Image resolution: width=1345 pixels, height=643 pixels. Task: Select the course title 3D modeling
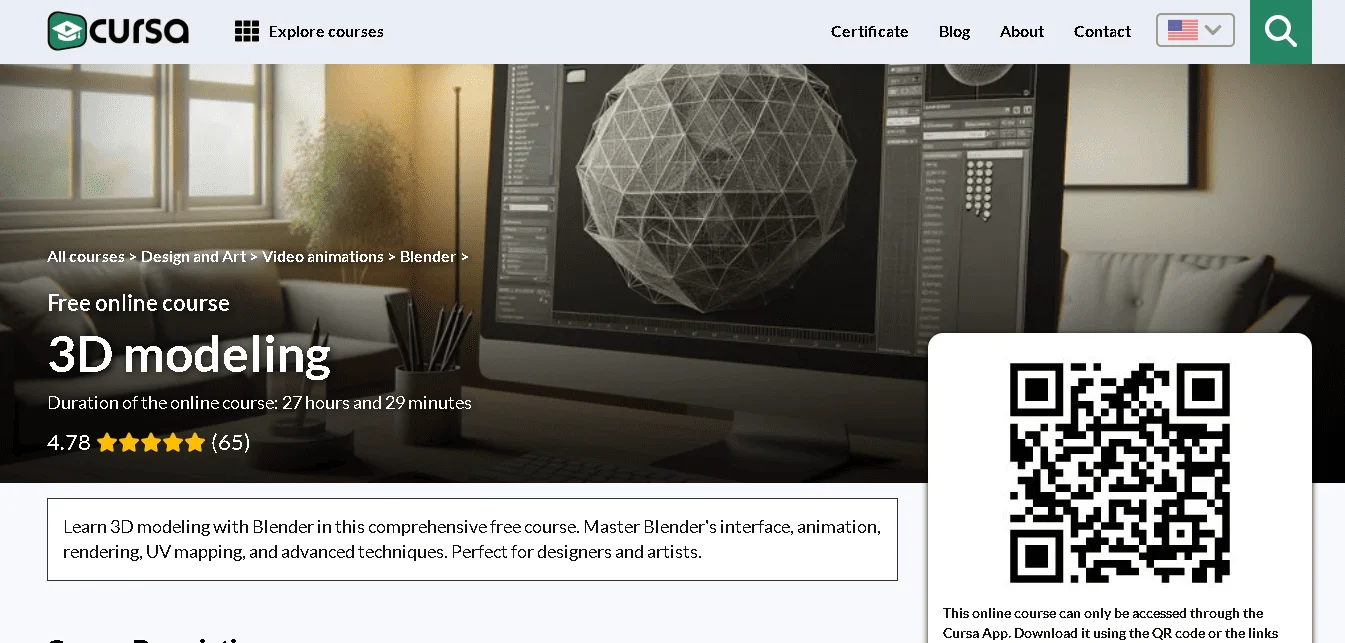(188, 355)
